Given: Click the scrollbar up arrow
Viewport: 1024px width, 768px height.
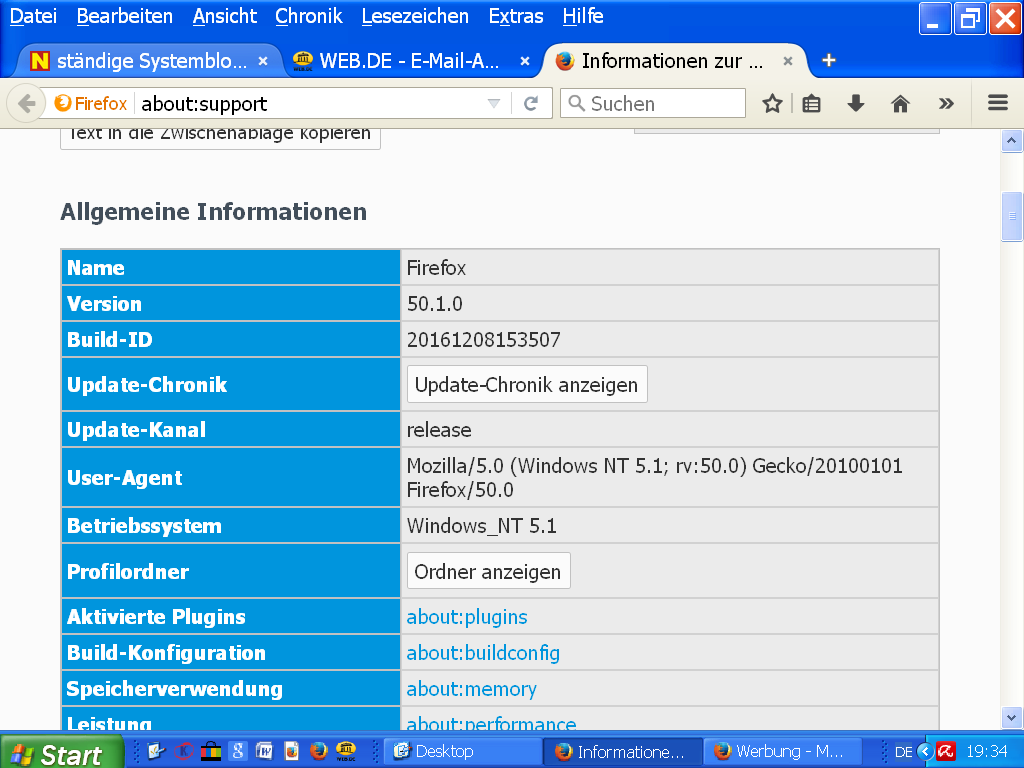Looking at the screenshot, I should coord(1012,140).
